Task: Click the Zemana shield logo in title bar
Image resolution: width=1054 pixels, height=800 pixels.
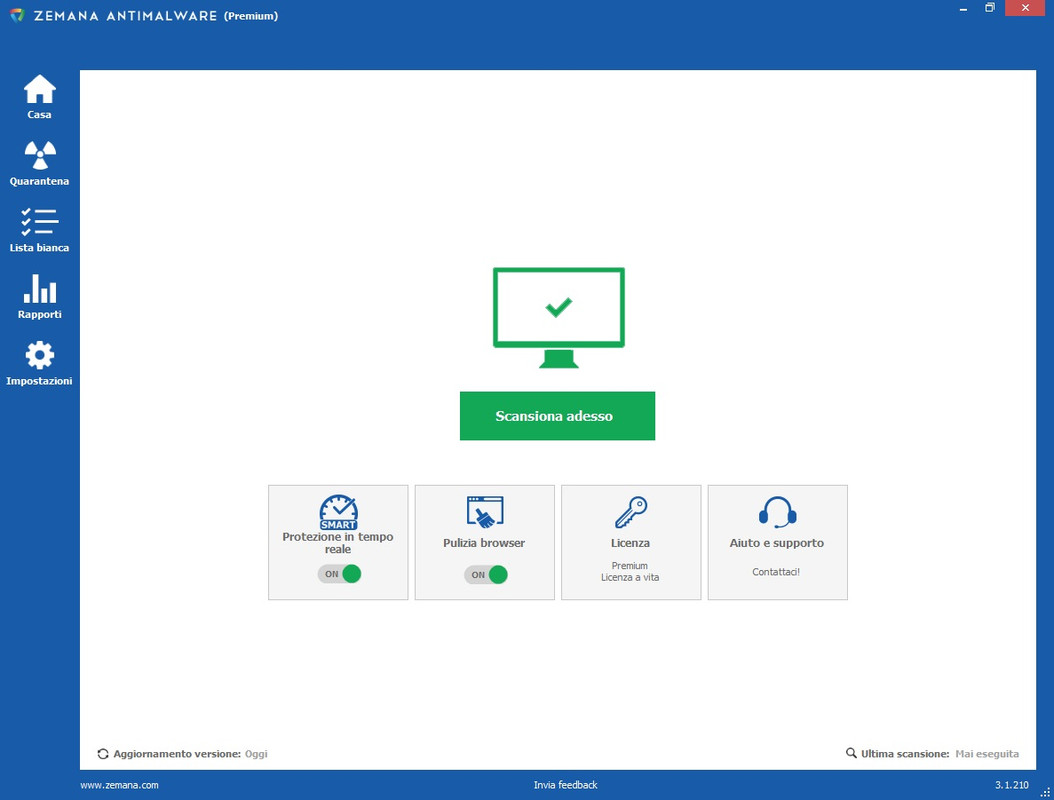Action: (17, 15)
